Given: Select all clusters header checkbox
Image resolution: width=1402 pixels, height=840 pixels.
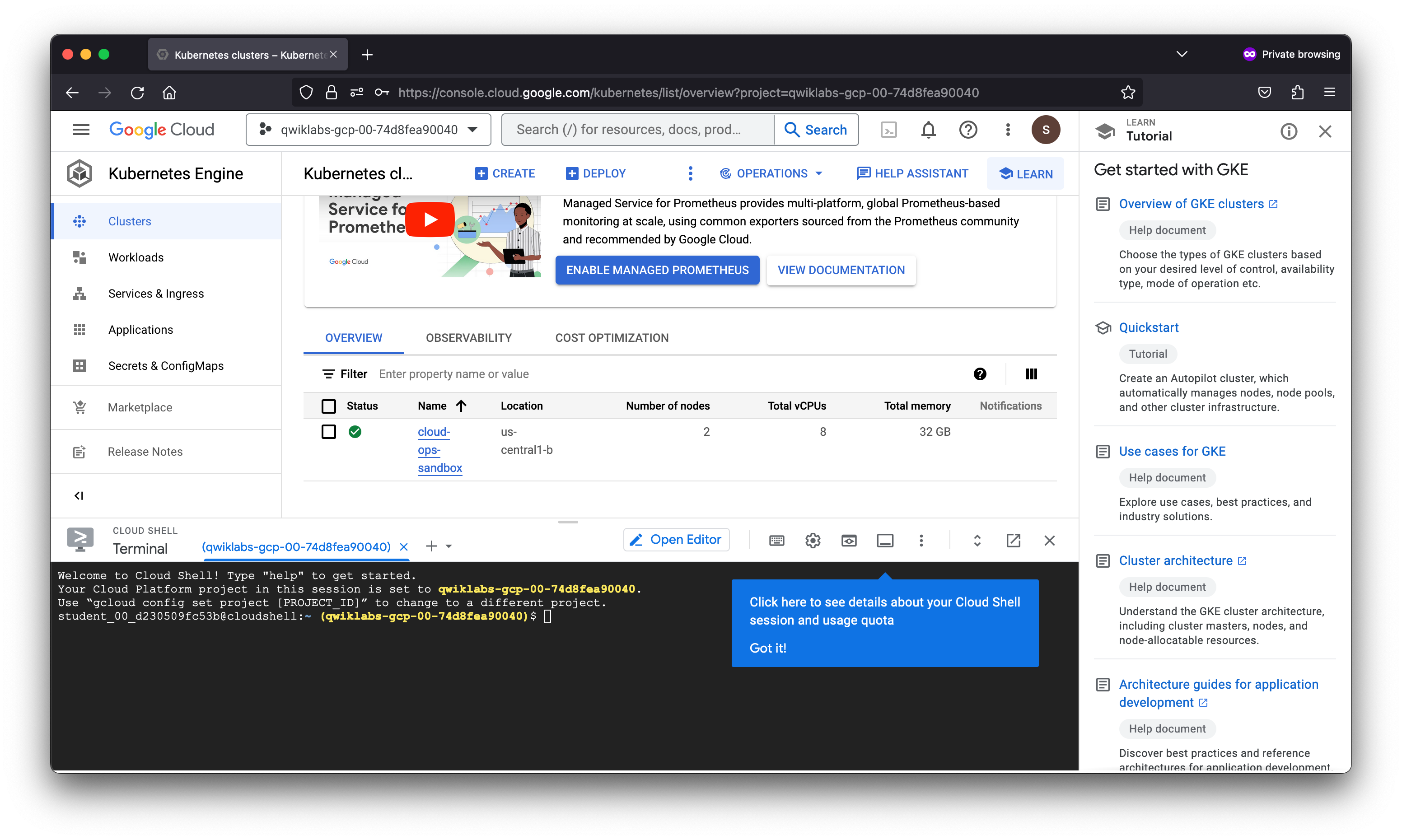Looking at the screenshot, I should coord(328,406).
